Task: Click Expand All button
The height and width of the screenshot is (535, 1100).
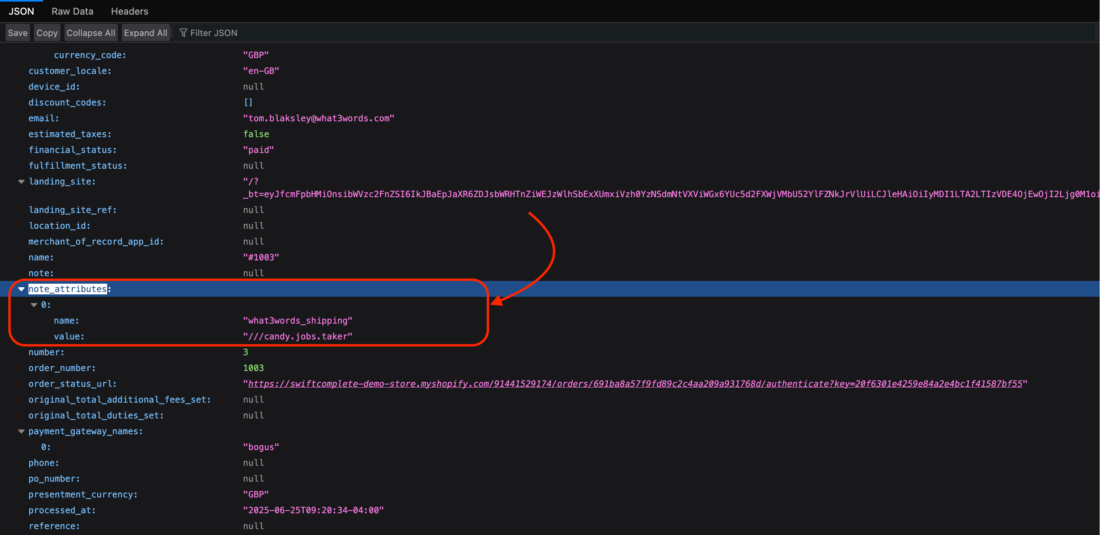Action: 146,33
